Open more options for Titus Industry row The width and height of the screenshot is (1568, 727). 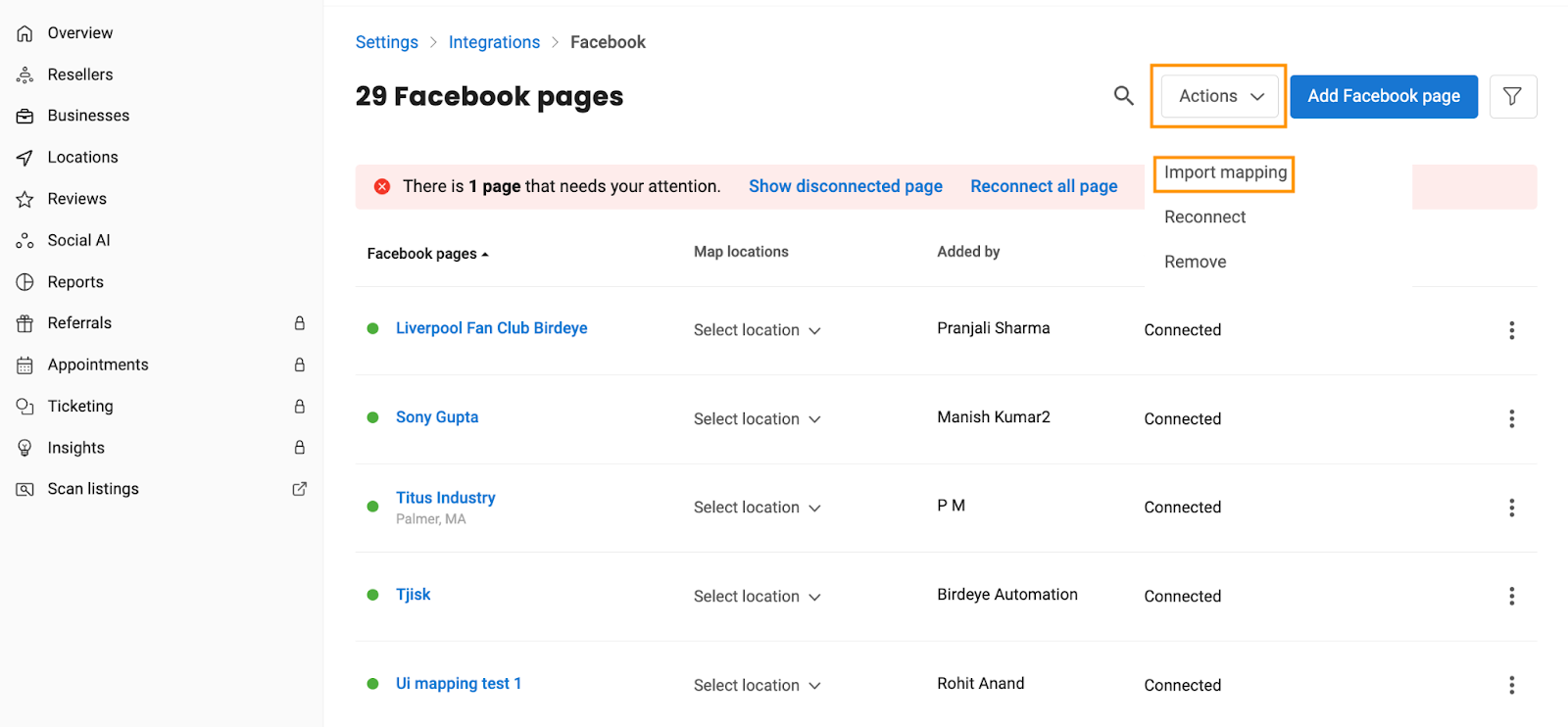1512,508
